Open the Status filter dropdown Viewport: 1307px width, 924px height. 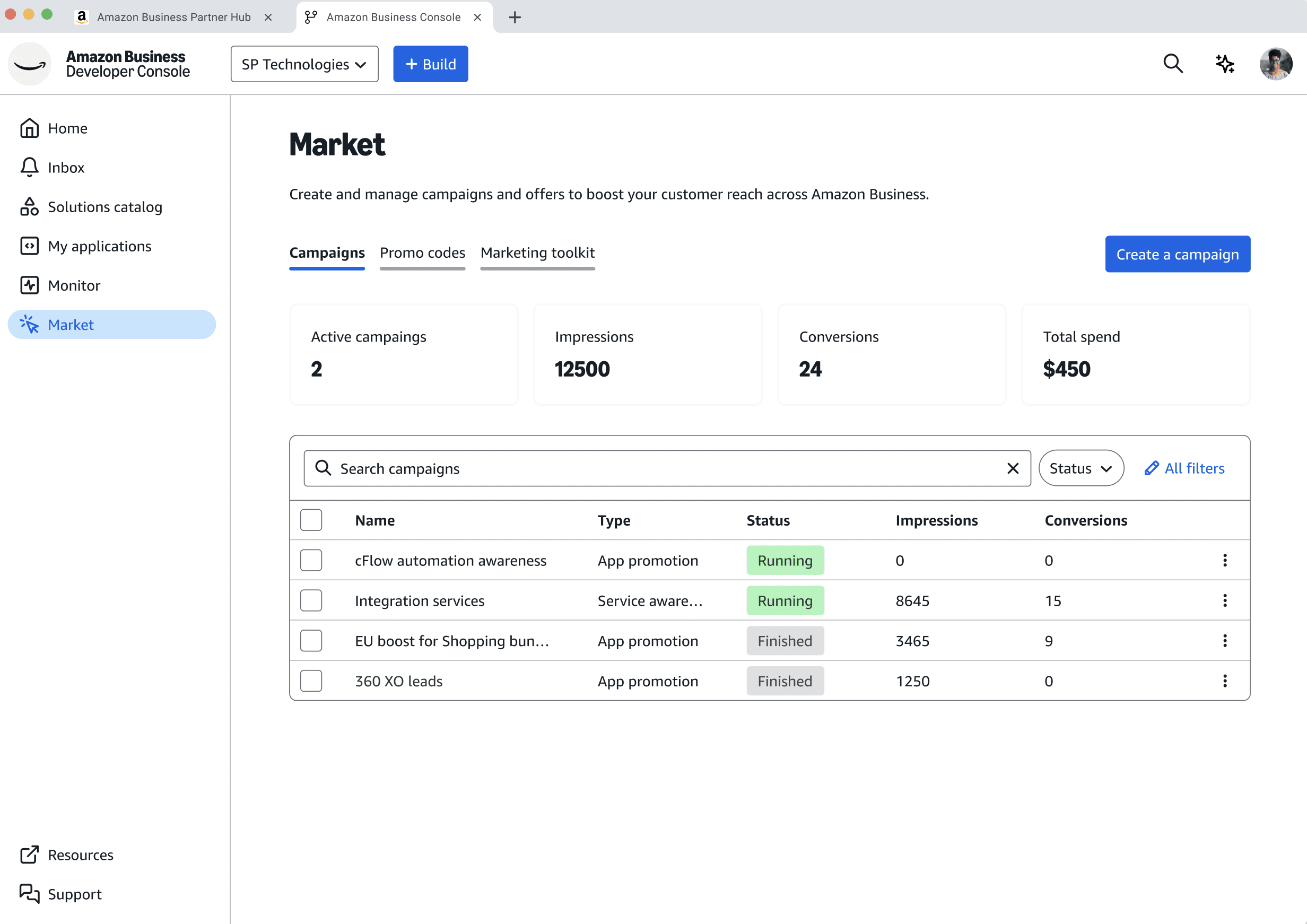pos(1081,468)
